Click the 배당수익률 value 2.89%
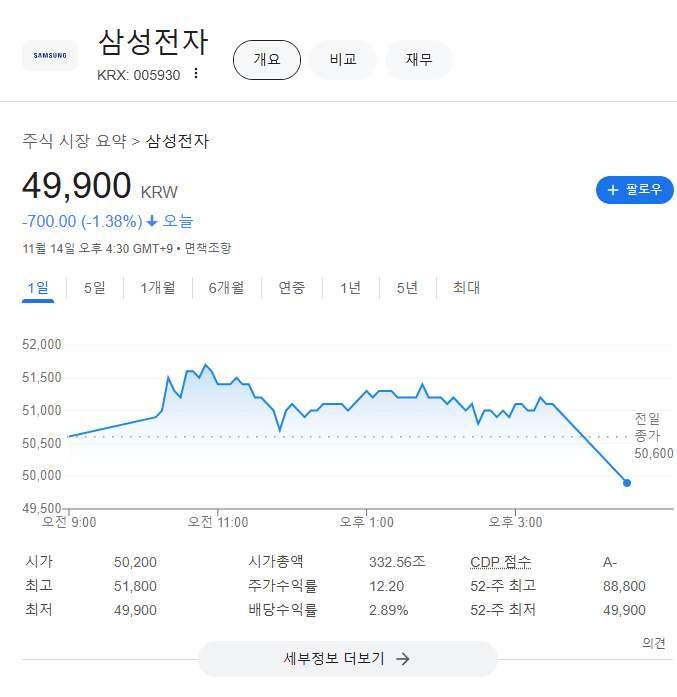Viewport: 677px width, 697px height. 389,610
